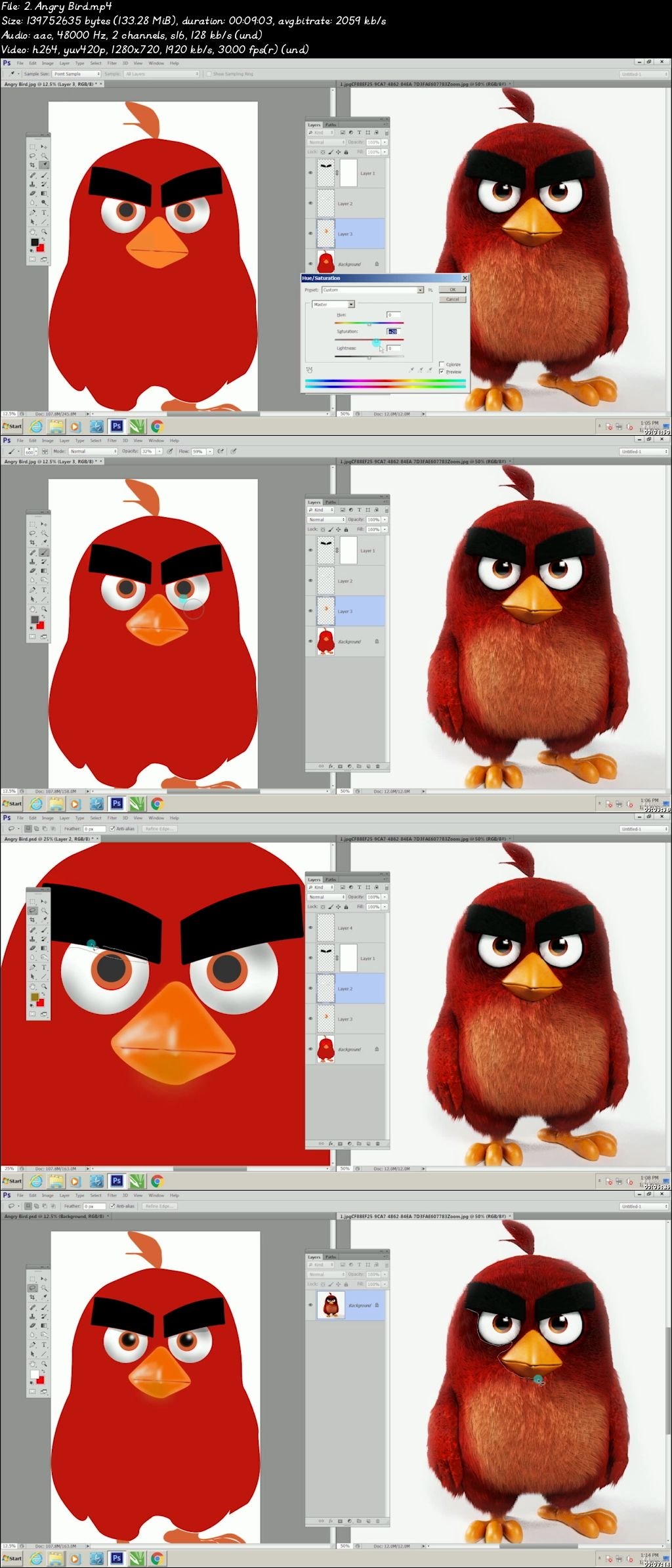Select the Crop tool in the Layer 4 frame's toolbox

click(x=32, y=920)
